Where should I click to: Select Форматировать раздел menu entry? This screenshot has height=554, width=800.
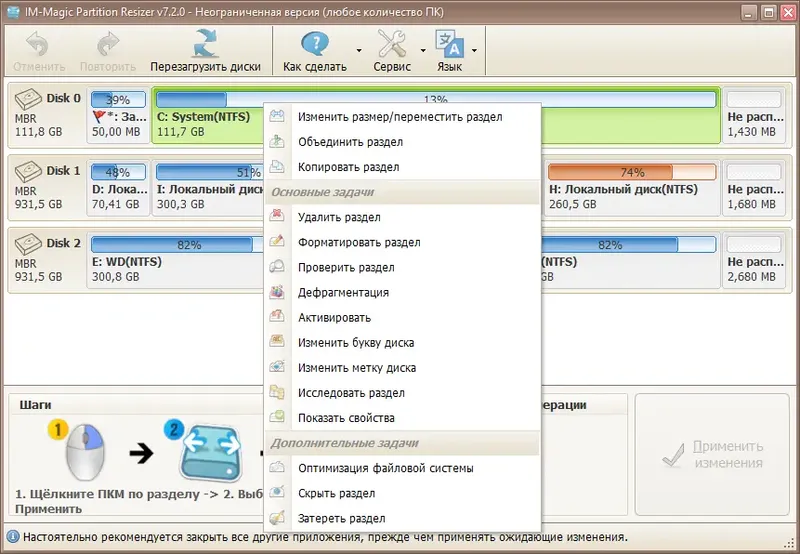[x=402, y=242]
